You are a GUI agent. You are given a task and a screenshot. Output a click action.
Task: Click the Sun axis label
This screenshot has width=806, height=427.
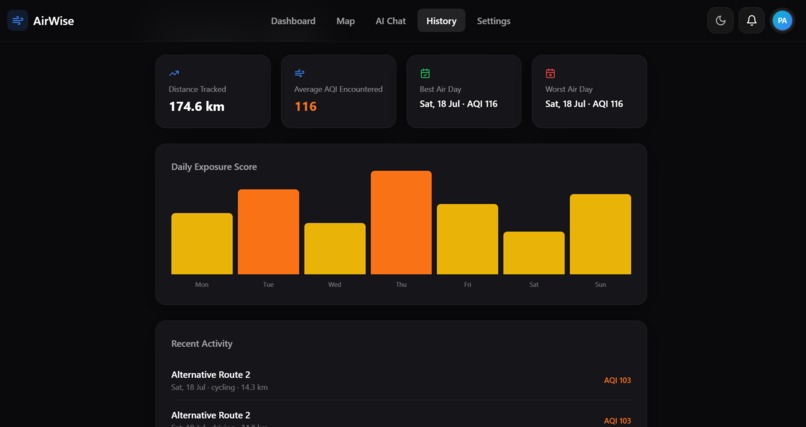(x=600, y=284)
